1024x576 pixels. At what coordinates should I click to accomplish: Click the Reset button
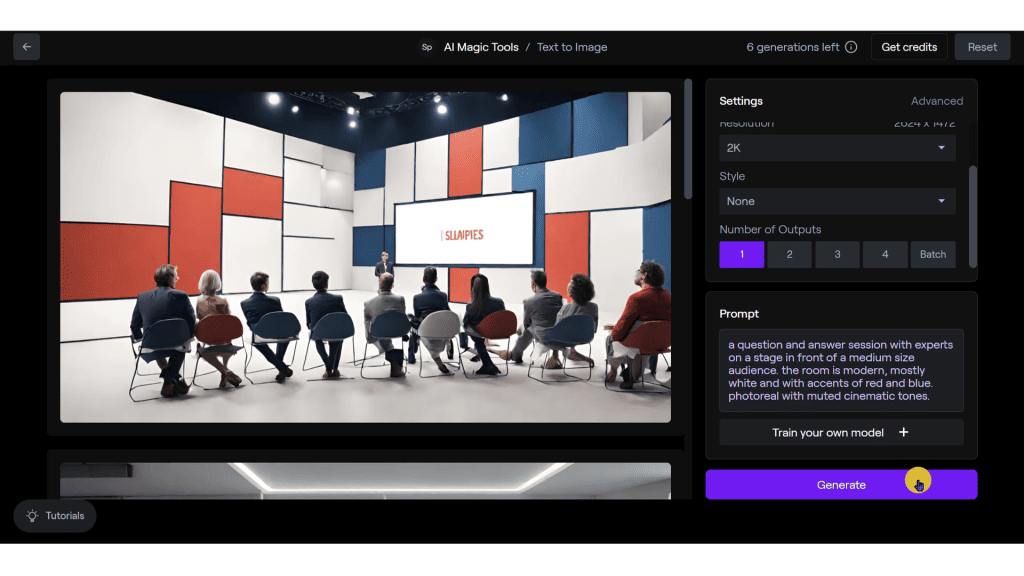(x=982, y=46)
